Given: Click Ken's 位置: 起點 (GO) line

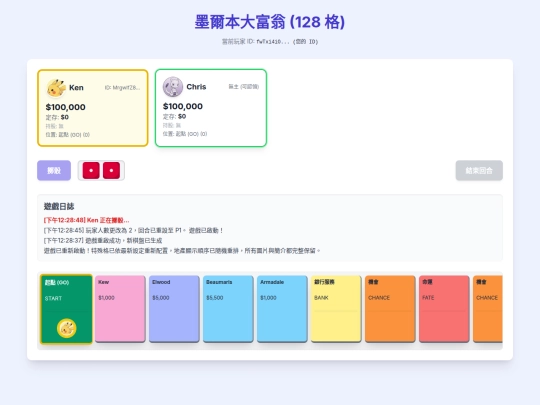Looking at the screenshot, I should click(x=68, y=135).
